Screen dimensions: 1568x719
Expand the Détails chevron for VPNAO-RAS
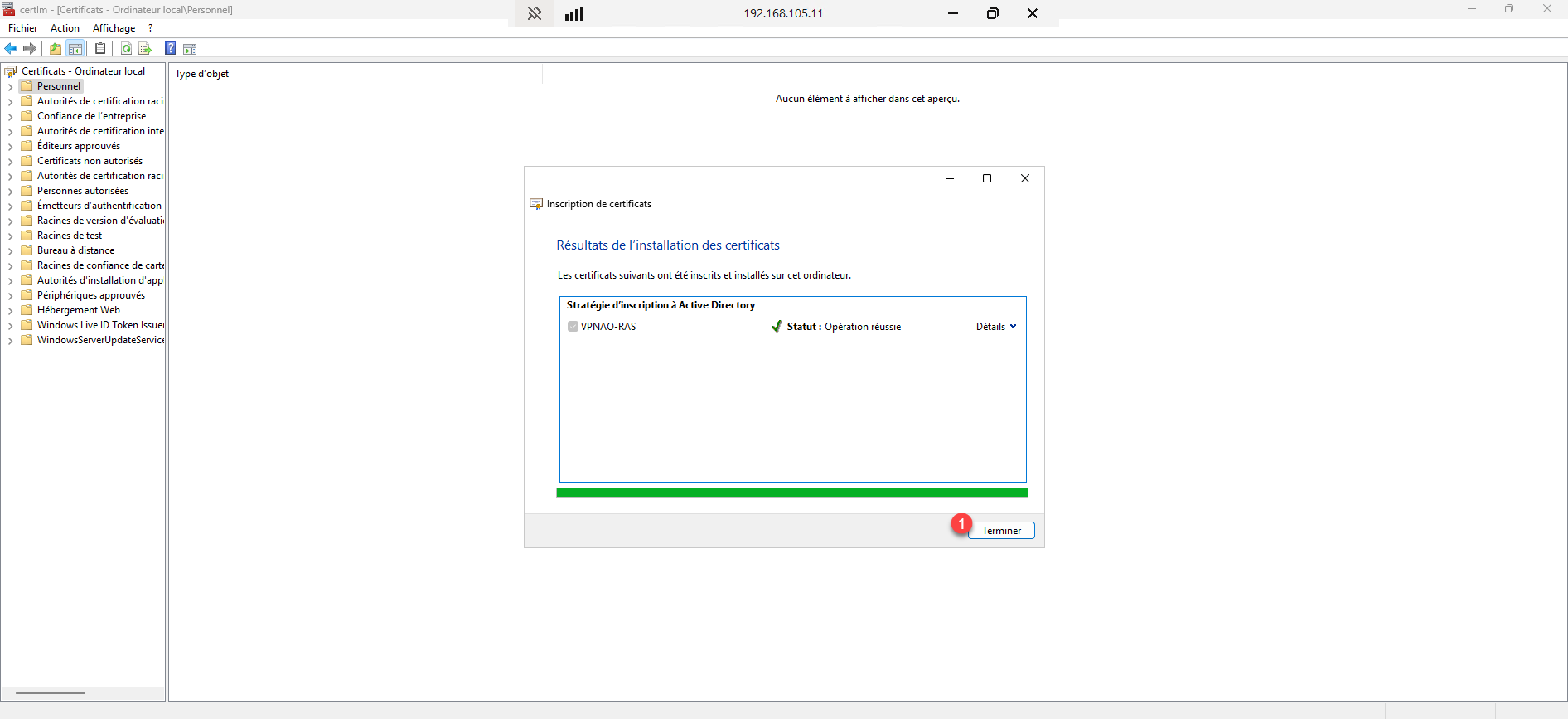(x=1013, y=327)
